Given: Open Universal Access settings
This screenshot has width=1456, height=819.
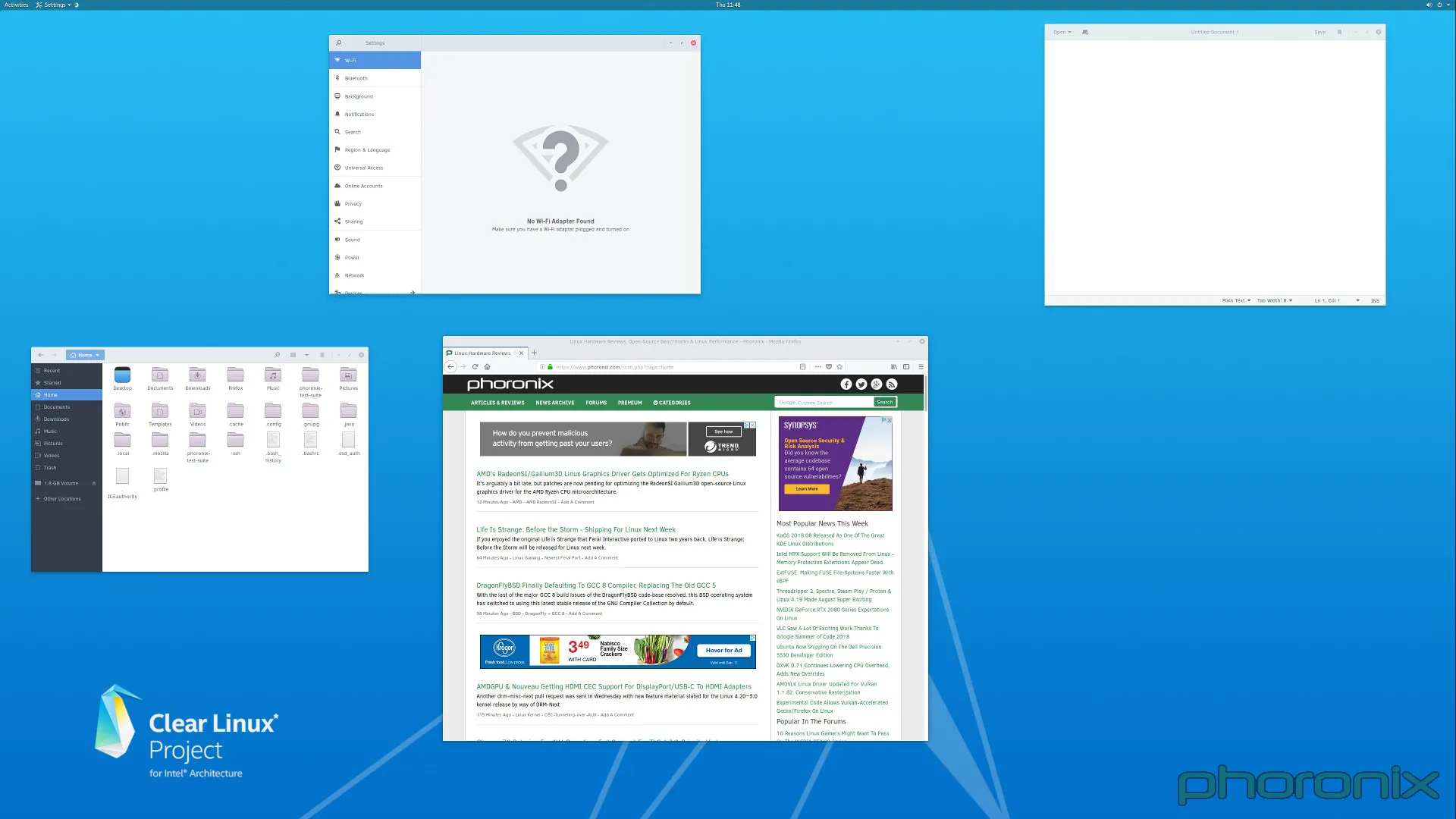Looking at the screenshot, I should click(375, 168).
